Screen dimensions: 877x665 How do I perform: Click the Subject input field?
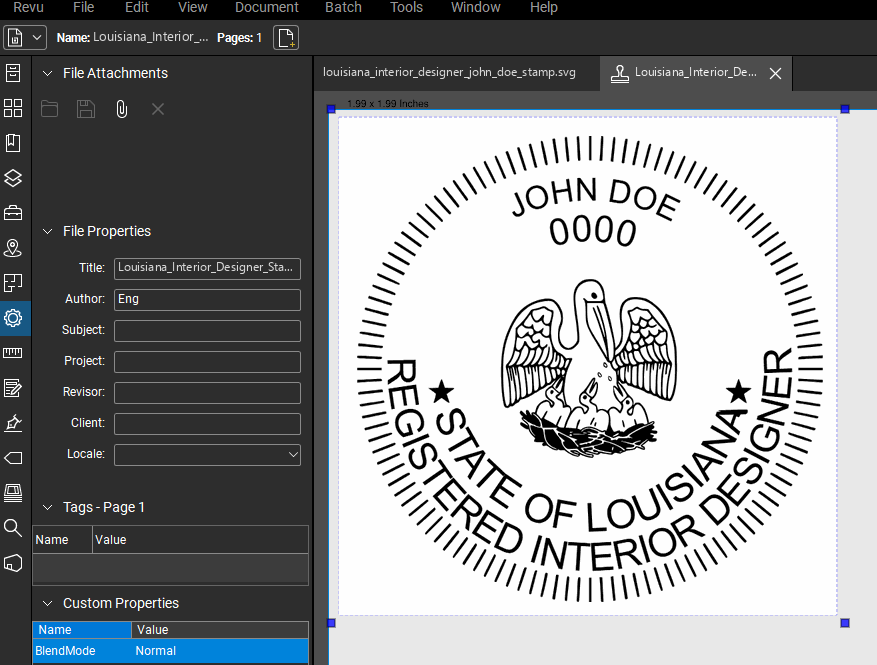click(x=207, y=331)
